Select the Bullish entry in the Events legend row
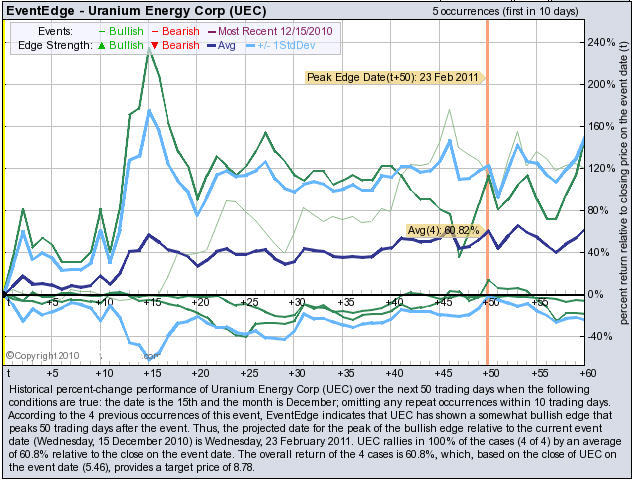The height and width of the screenshot is (480, 634). (x=120, y=32)
